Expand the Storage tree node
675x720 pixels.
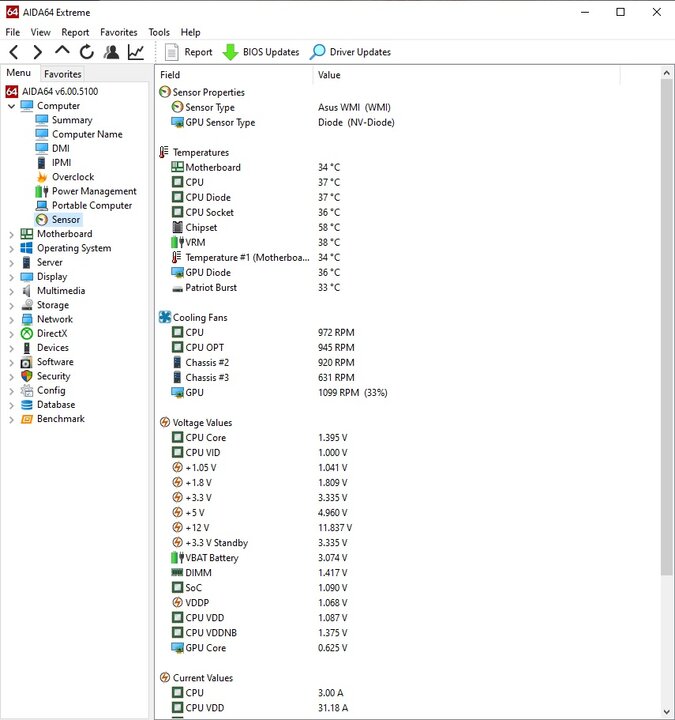tap(11, 305)
